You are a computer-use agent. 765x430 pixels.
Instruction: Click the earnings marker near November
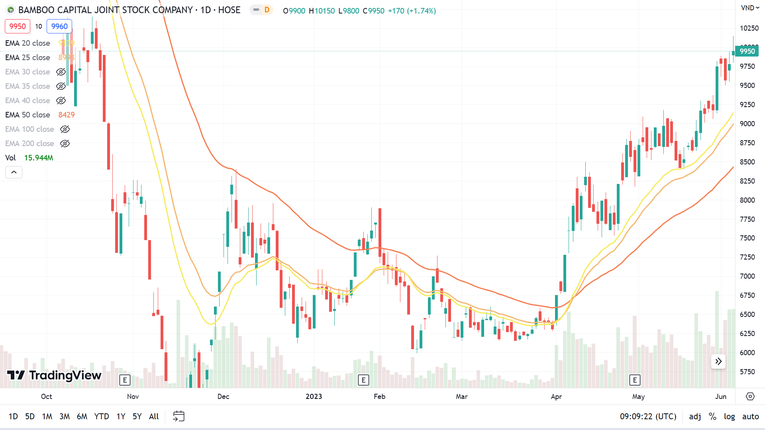click(125, 380)
